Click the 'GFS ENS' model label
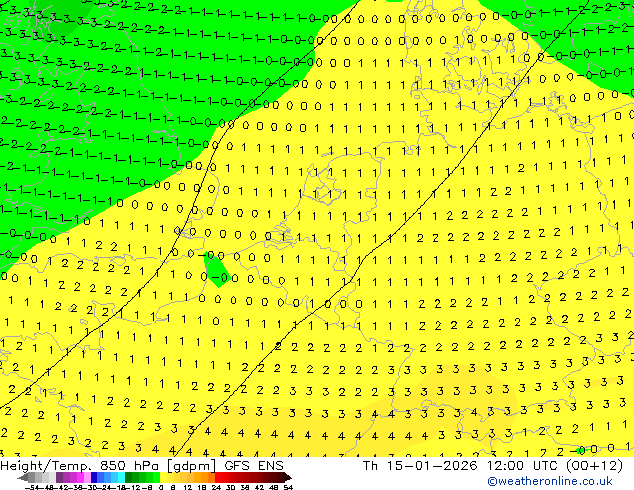Screen dimensions: 634x490 click(254, 466)
